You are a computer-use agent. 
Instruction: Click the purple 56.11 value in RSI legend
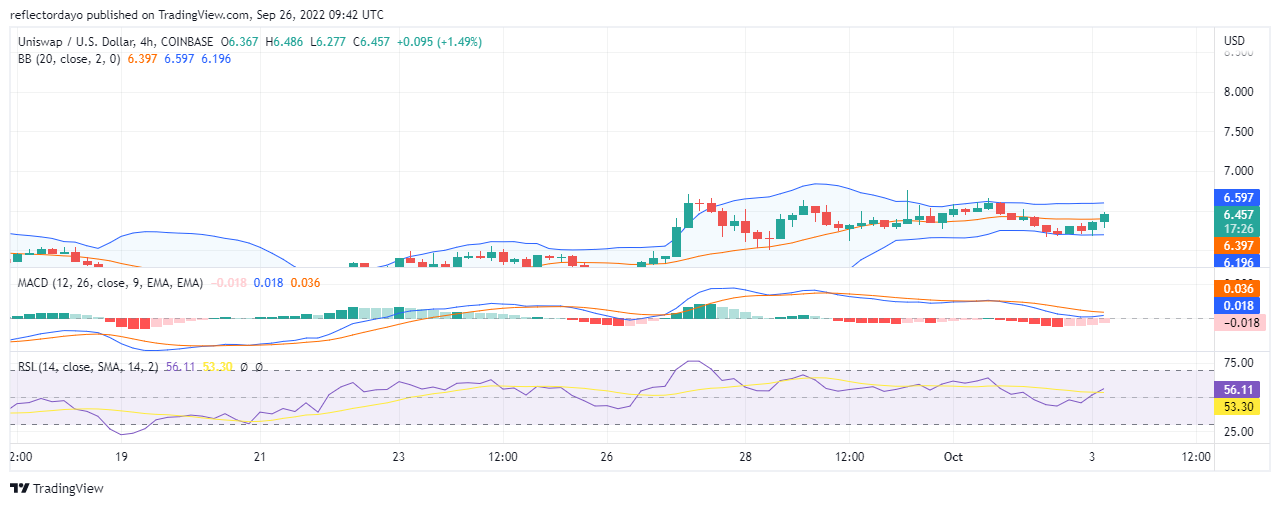pos(182,367)
